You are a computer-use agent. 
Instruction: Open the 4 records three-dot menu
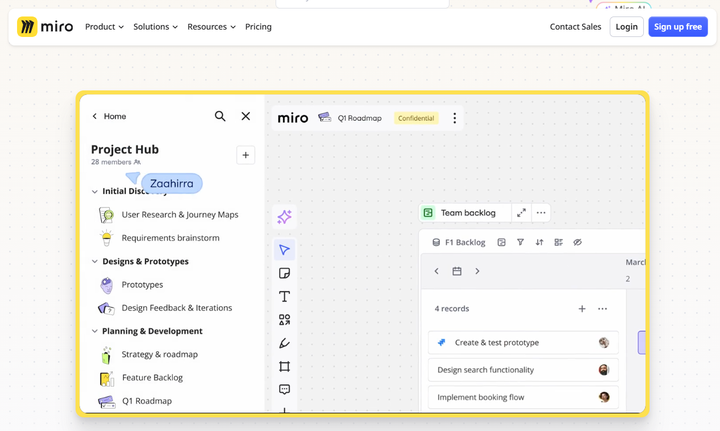[602, 309]
